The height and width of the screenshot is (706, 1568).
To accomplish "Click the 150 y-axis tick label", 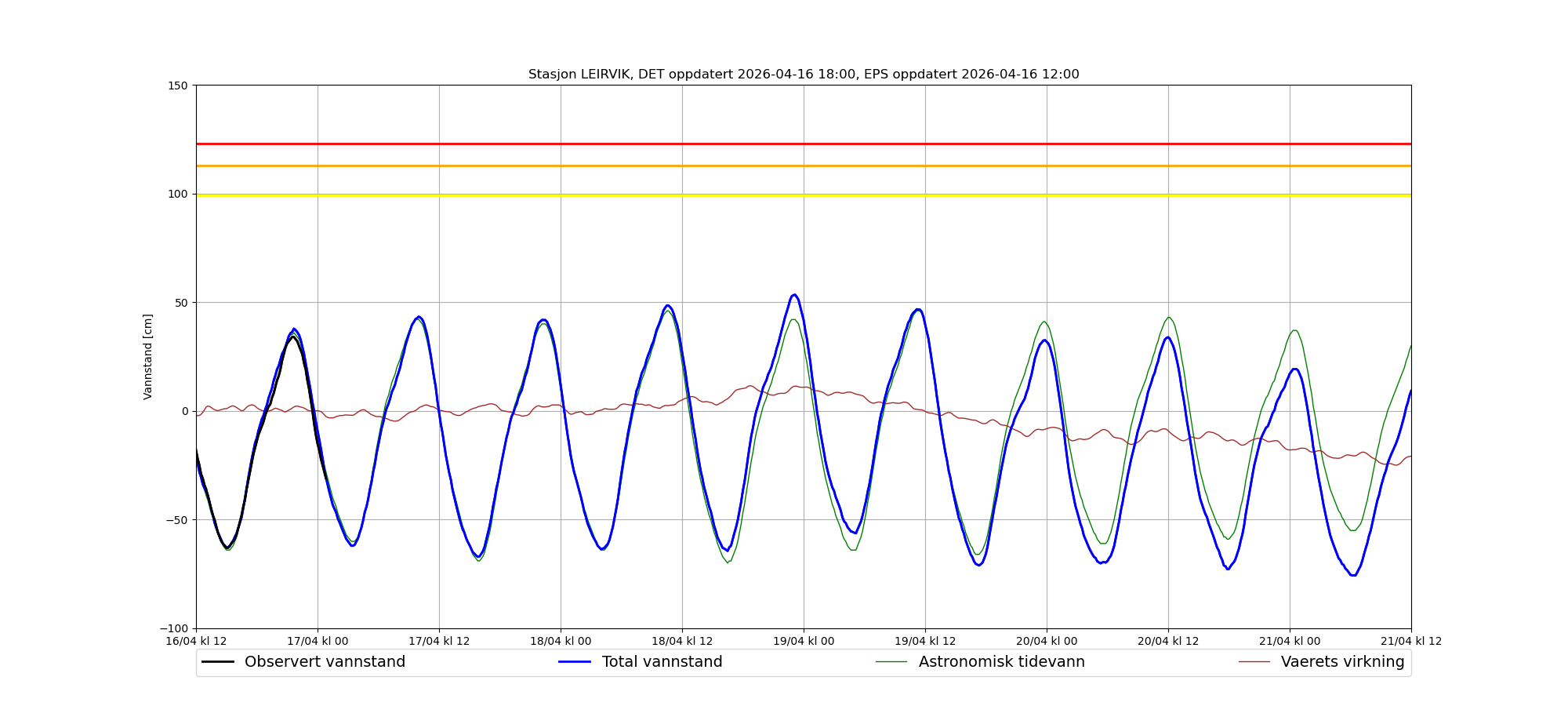I will tap(179, 86).
